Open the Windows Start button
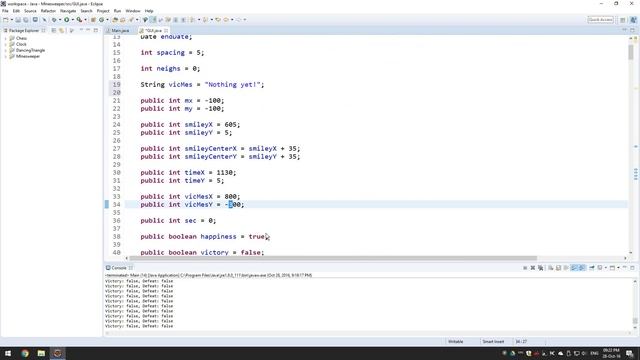640x360 pixels. pos(8,353)
